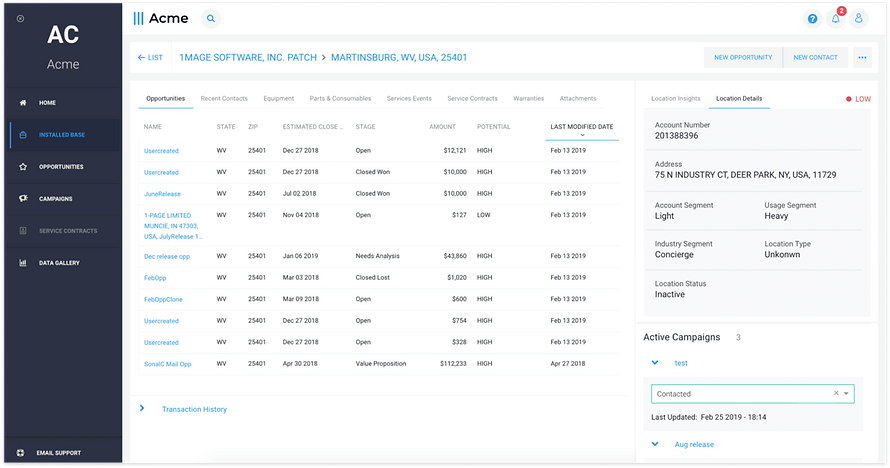The width and height of the screenshot is (890, 468).
Task: Click the Potential column header
Action: coord(493,127)
